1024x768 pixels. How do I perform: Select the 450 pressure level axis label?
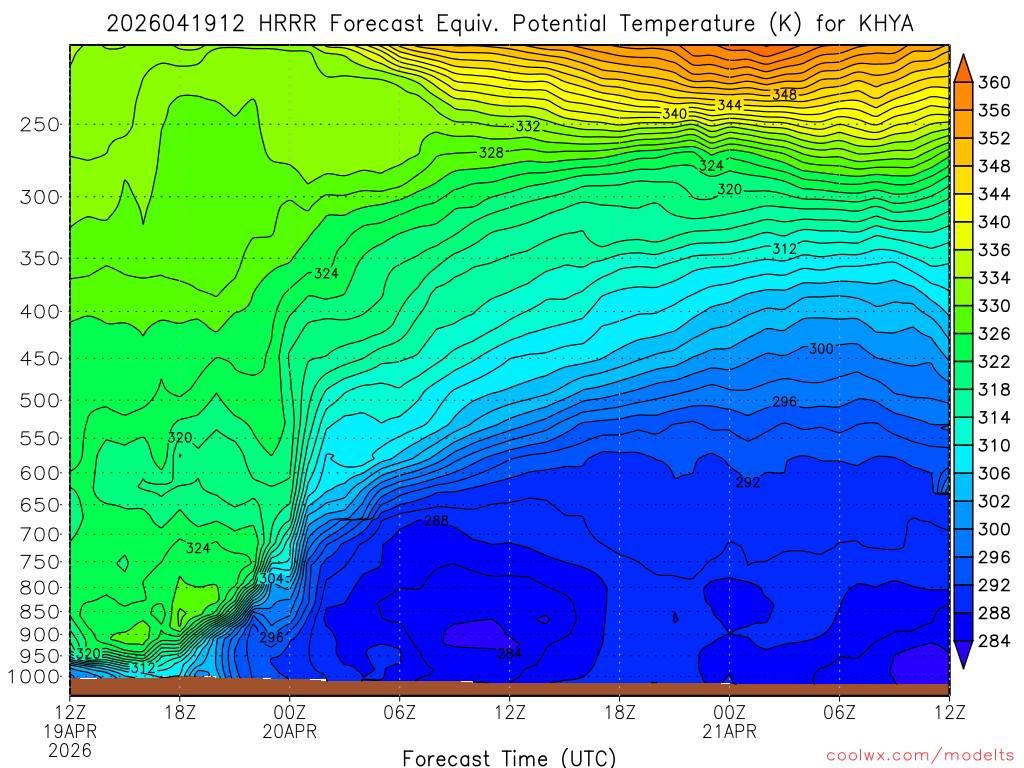40,359
